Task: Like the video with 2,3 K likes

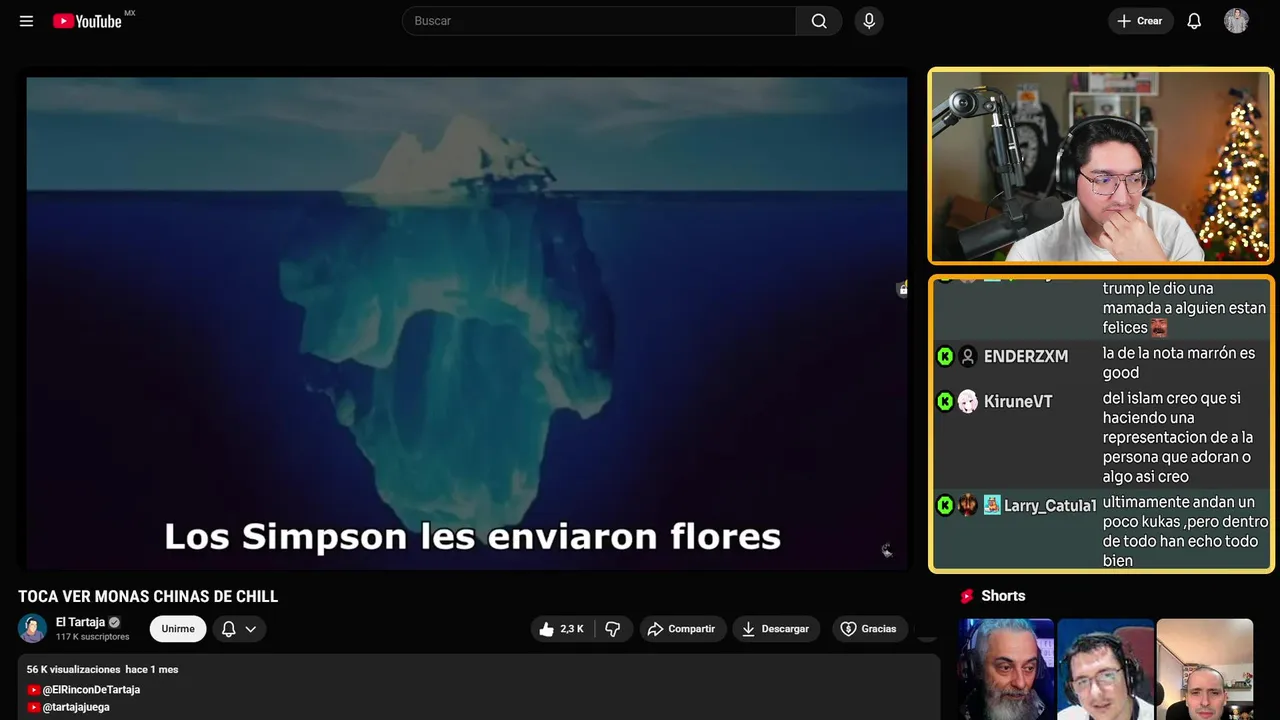Action: [x=561, y=629]
